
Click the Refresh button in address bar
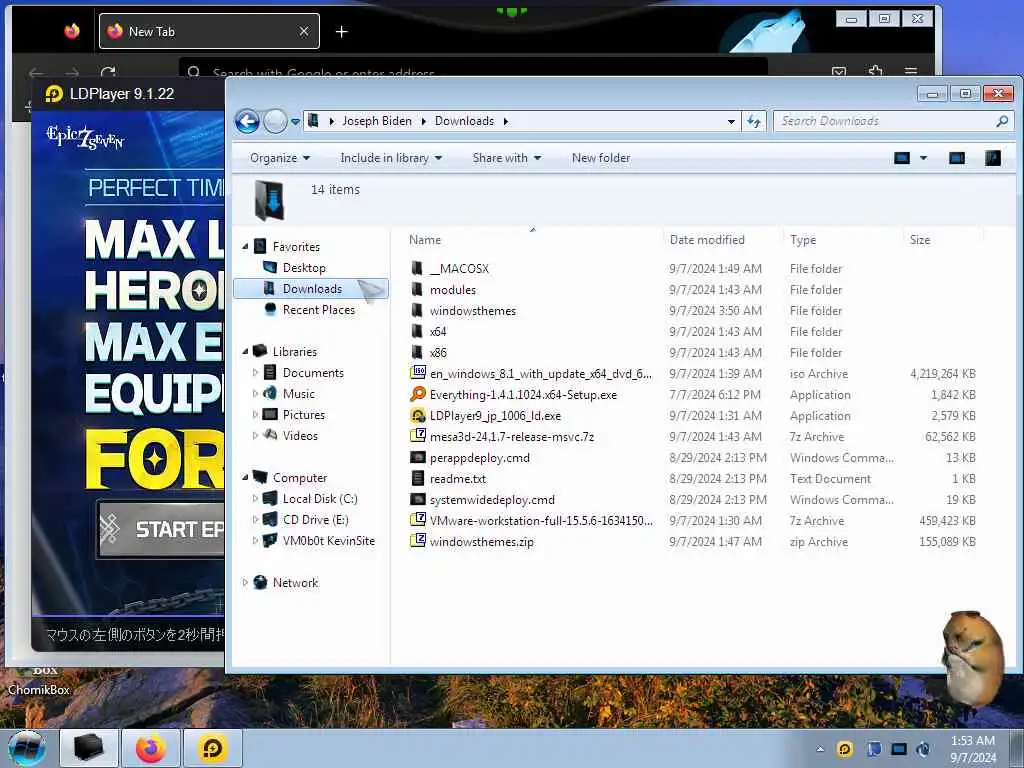point(754,121)
